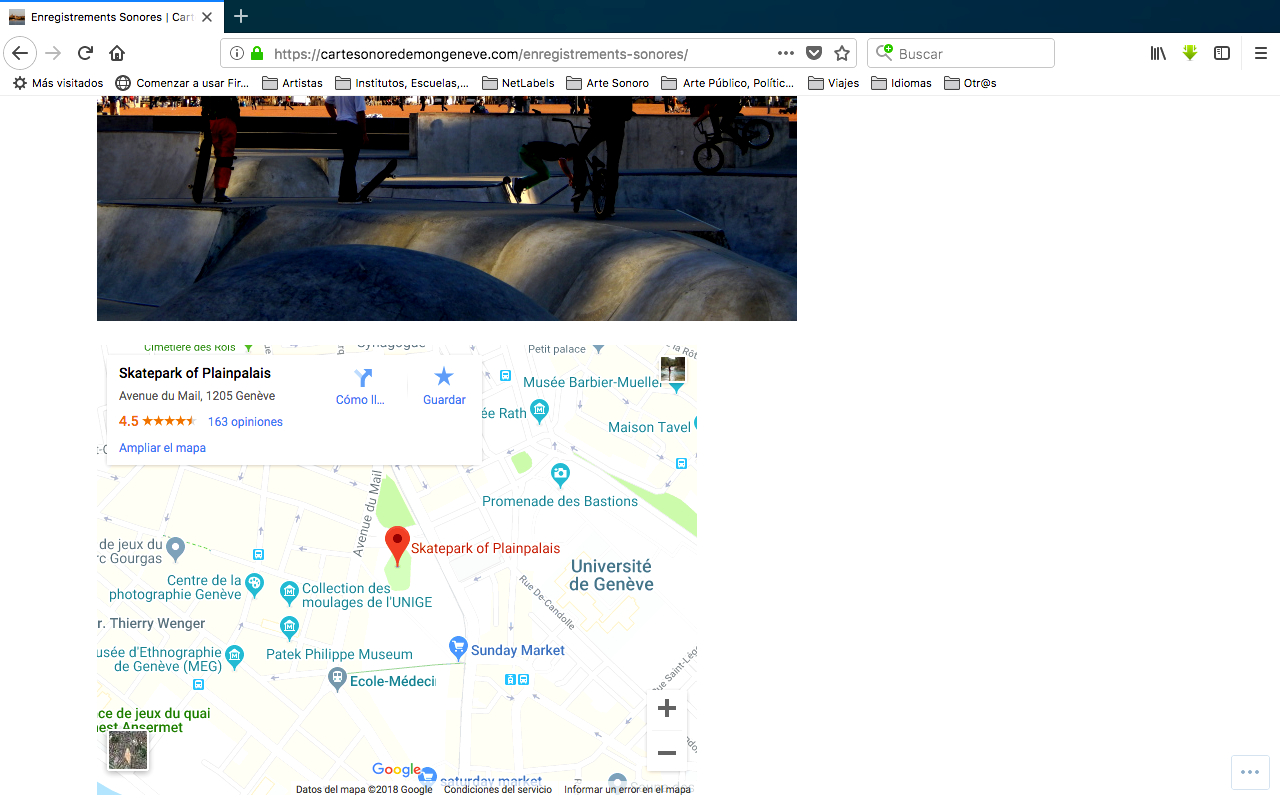Zoom out of the map
Viewport: 1280px width, 800px height.
[667, 752]
